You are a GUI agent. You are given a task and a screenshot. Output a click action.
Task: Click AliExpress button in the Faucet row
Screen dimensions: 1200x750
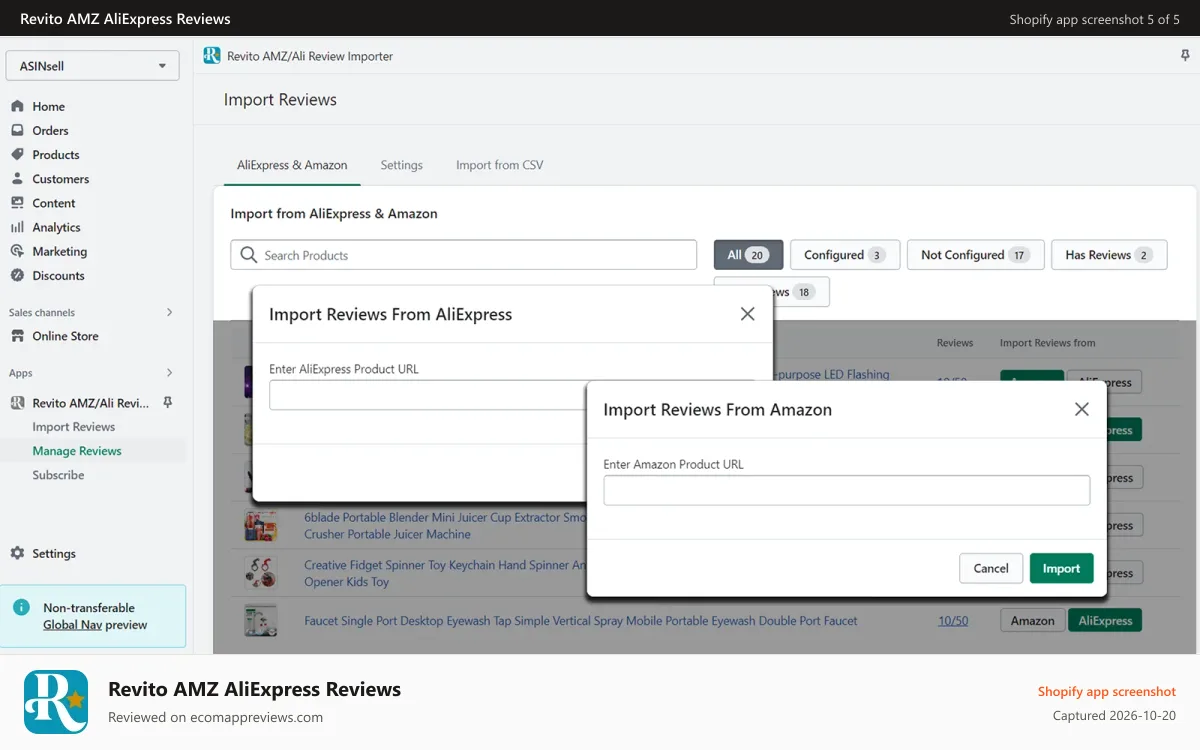coord(1105,621)
